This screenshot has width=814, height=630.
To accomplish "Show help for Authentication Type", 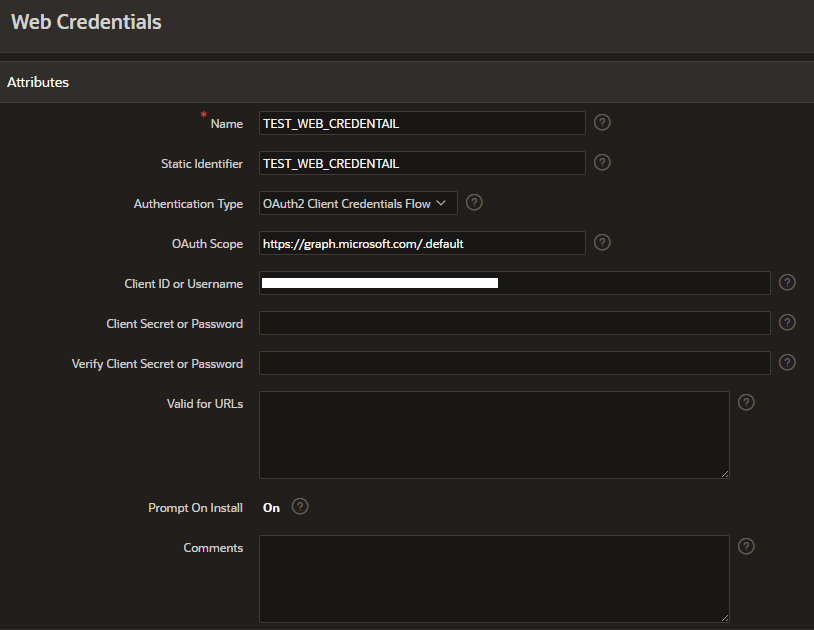I will tap(474, 202).
